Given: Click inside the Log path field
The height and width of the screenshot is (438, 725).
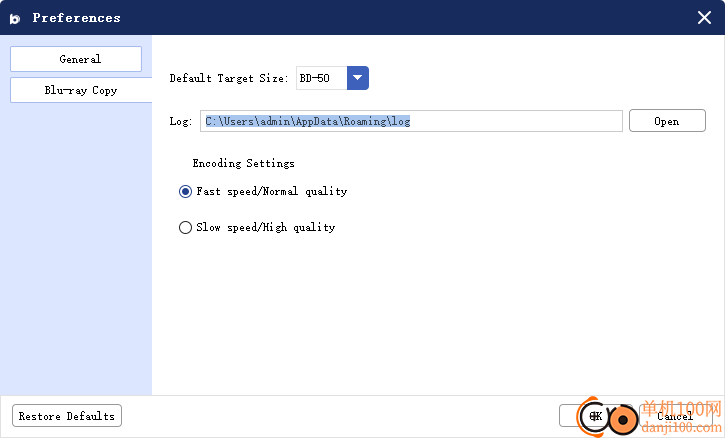Looking at the screenshot, I should click(411, 121).
